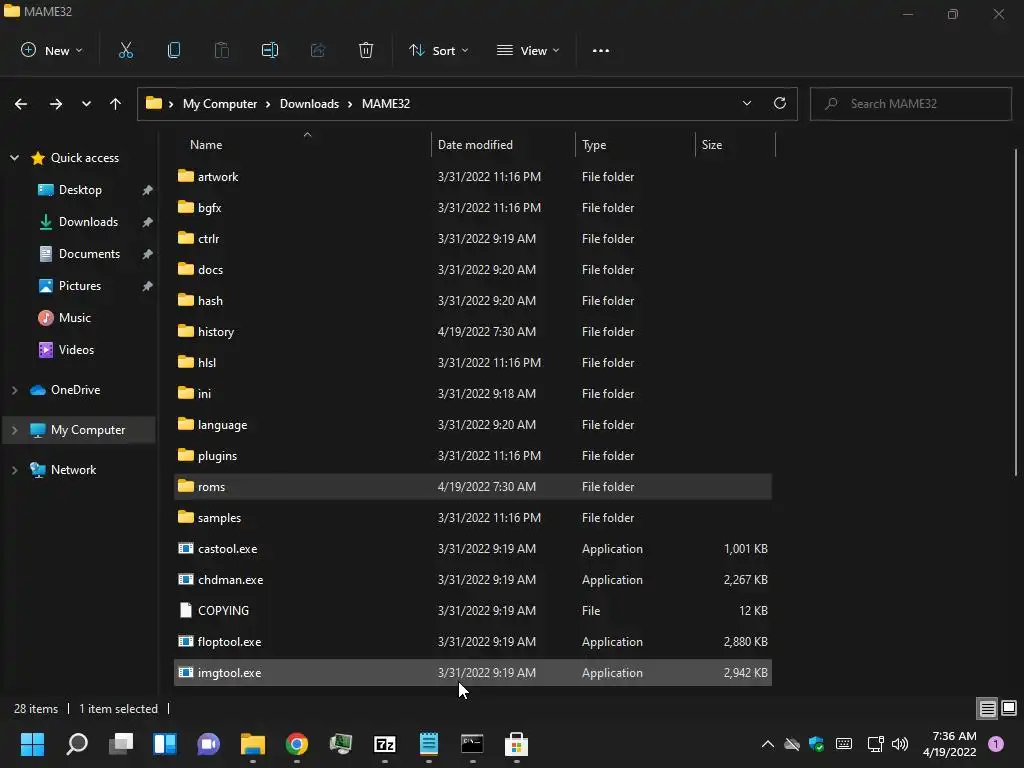Click the Share icon in toolbar
Screen dimensions: 1024x768
pos(318,50)
